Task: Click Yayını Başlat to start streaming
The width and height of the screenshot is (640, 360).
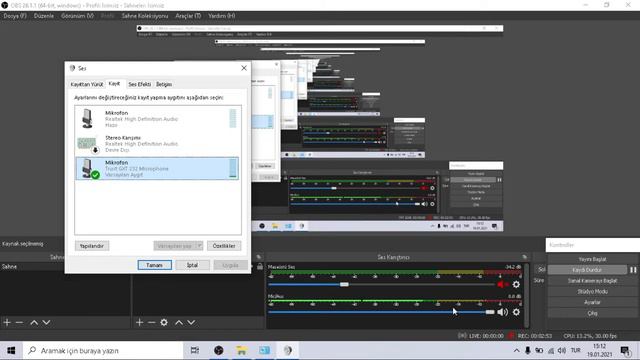Action: 592,259
